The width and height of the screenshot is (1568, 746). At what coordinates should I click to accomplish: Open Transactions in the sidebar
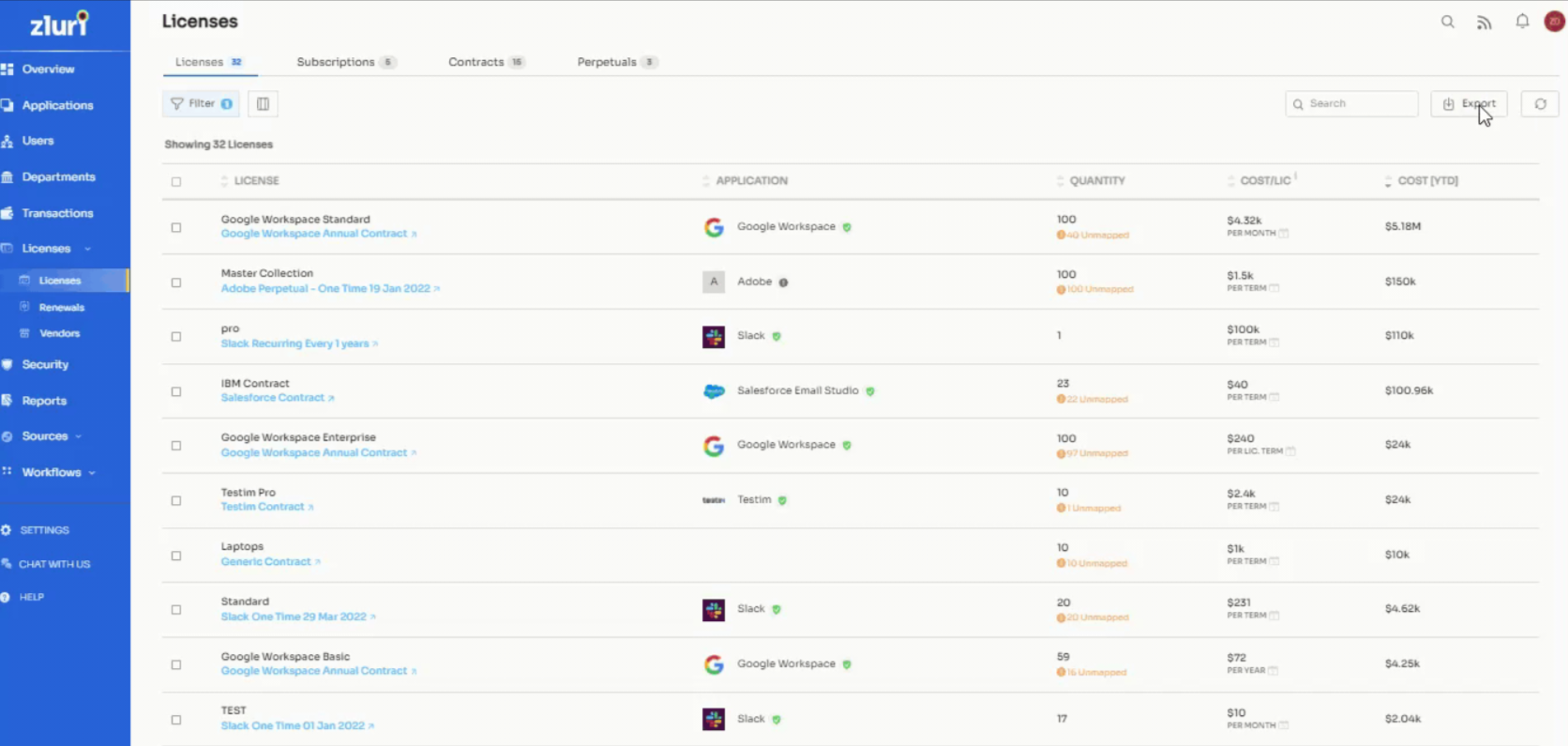pos(57,214)
